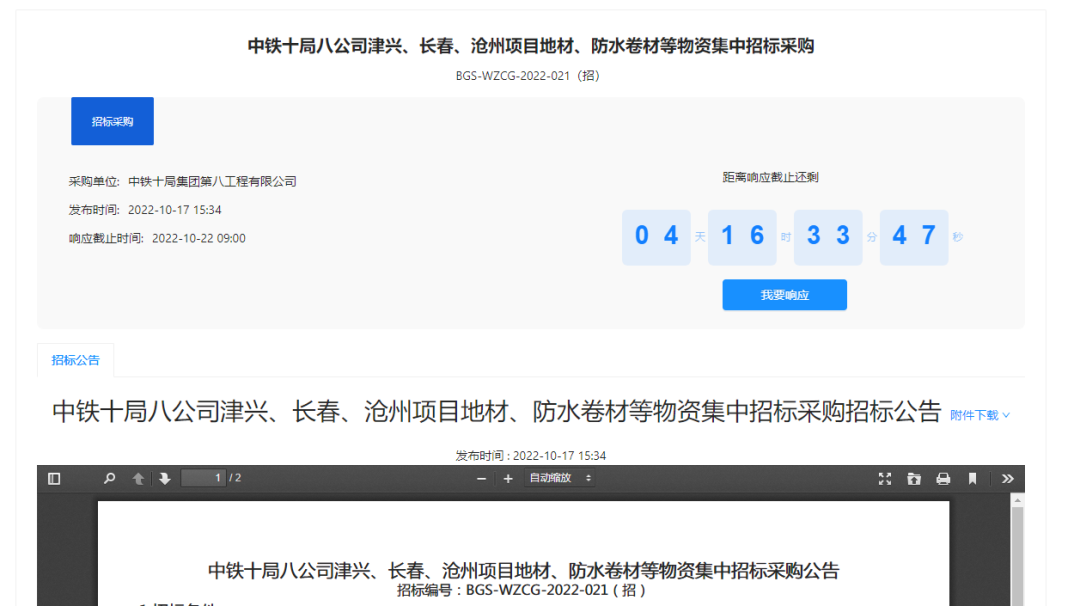Click the PDF page number field
The image size is (1080, 606).
203,478
